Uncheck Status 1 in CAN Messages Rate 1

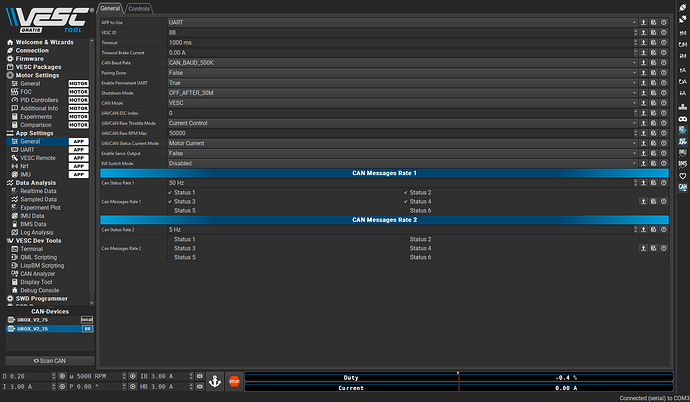pyautogui.click(x=172, y=192)
